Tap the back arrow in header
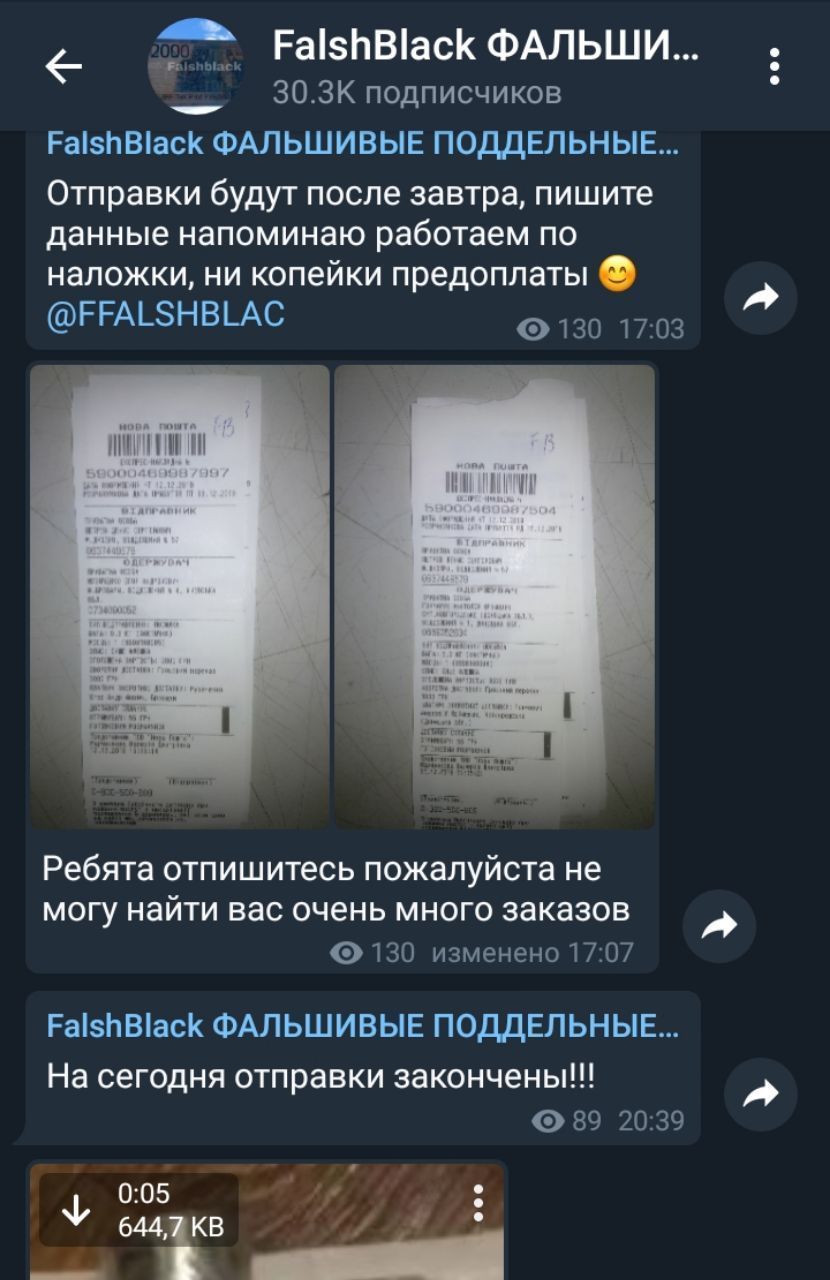Image resolution: width=830 pixels, height=1280 pixels. [64, 67]
